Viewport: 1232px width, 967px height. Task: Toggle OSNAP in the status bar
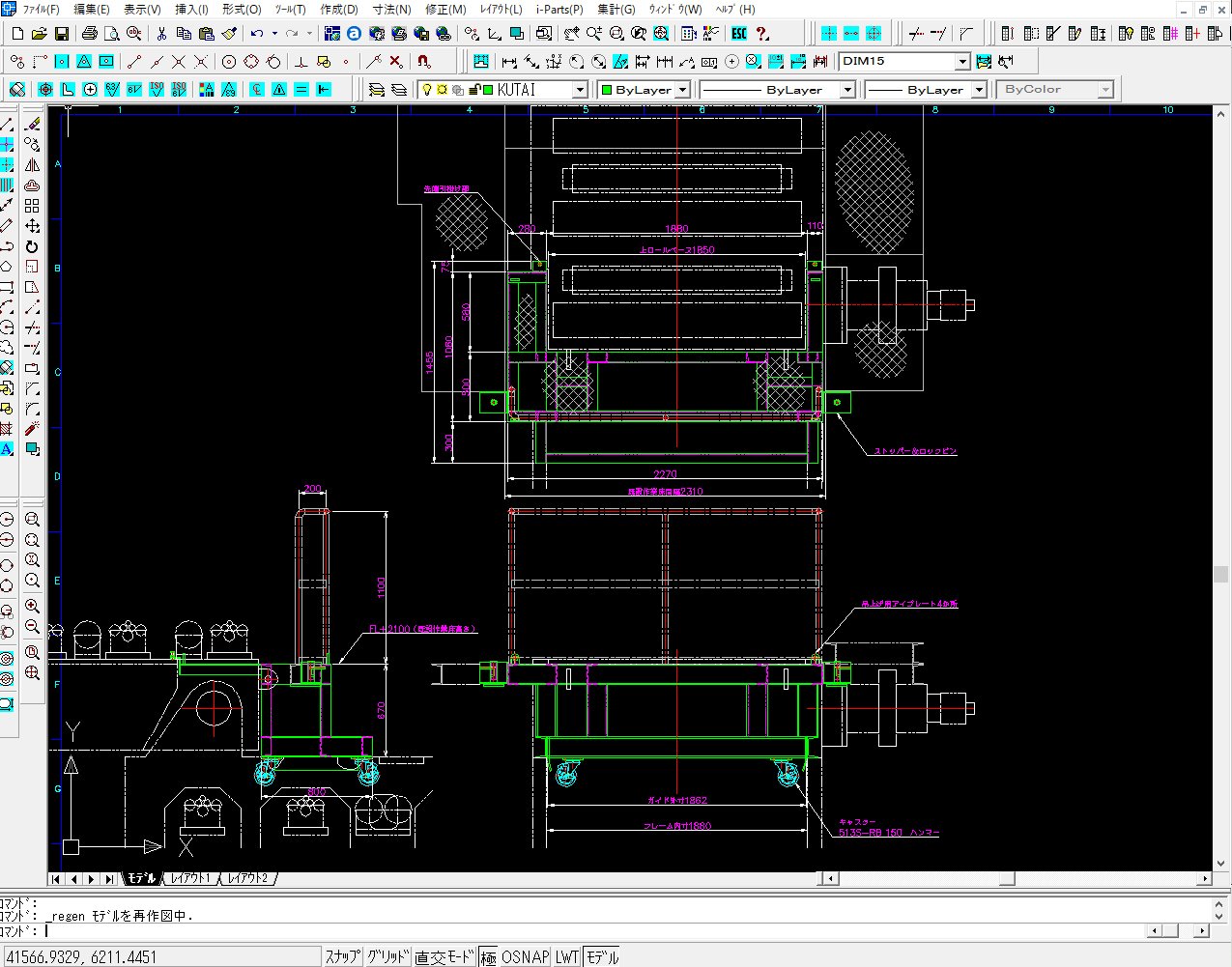pos(525,957)
